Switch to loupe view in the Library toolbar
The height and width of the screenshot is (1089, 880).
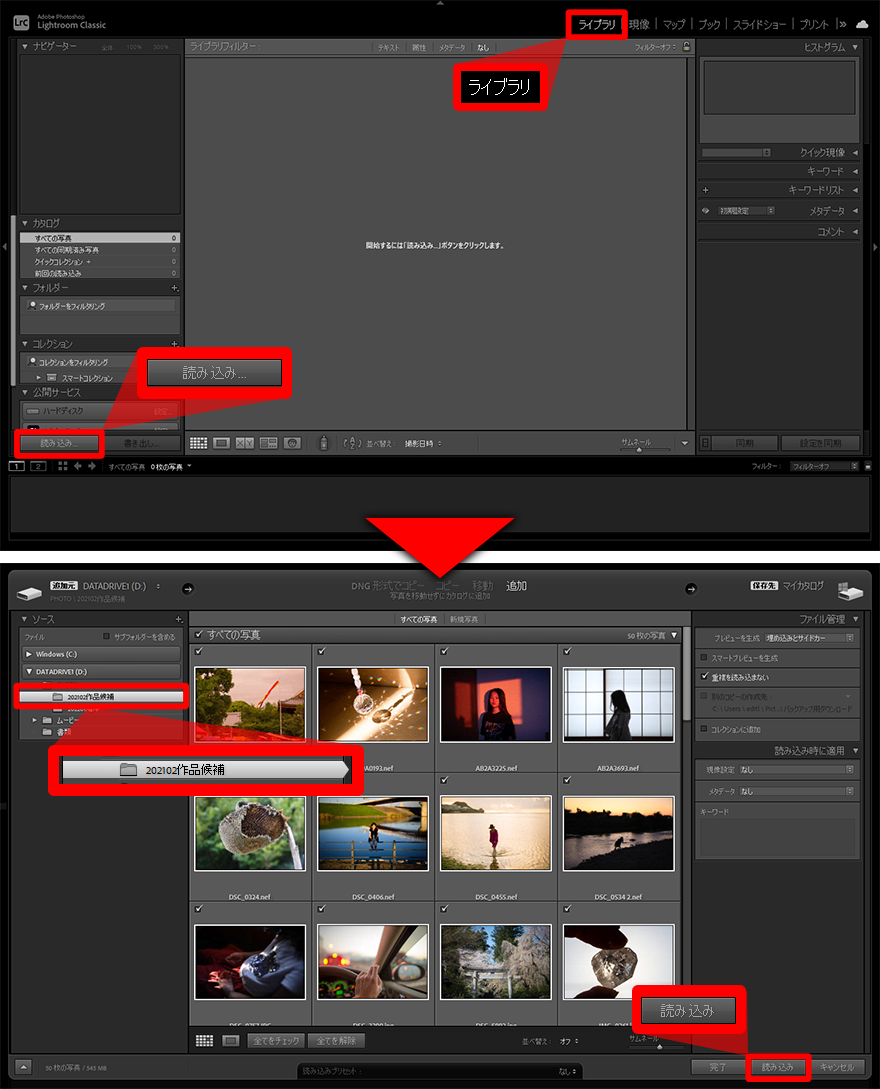222,443
